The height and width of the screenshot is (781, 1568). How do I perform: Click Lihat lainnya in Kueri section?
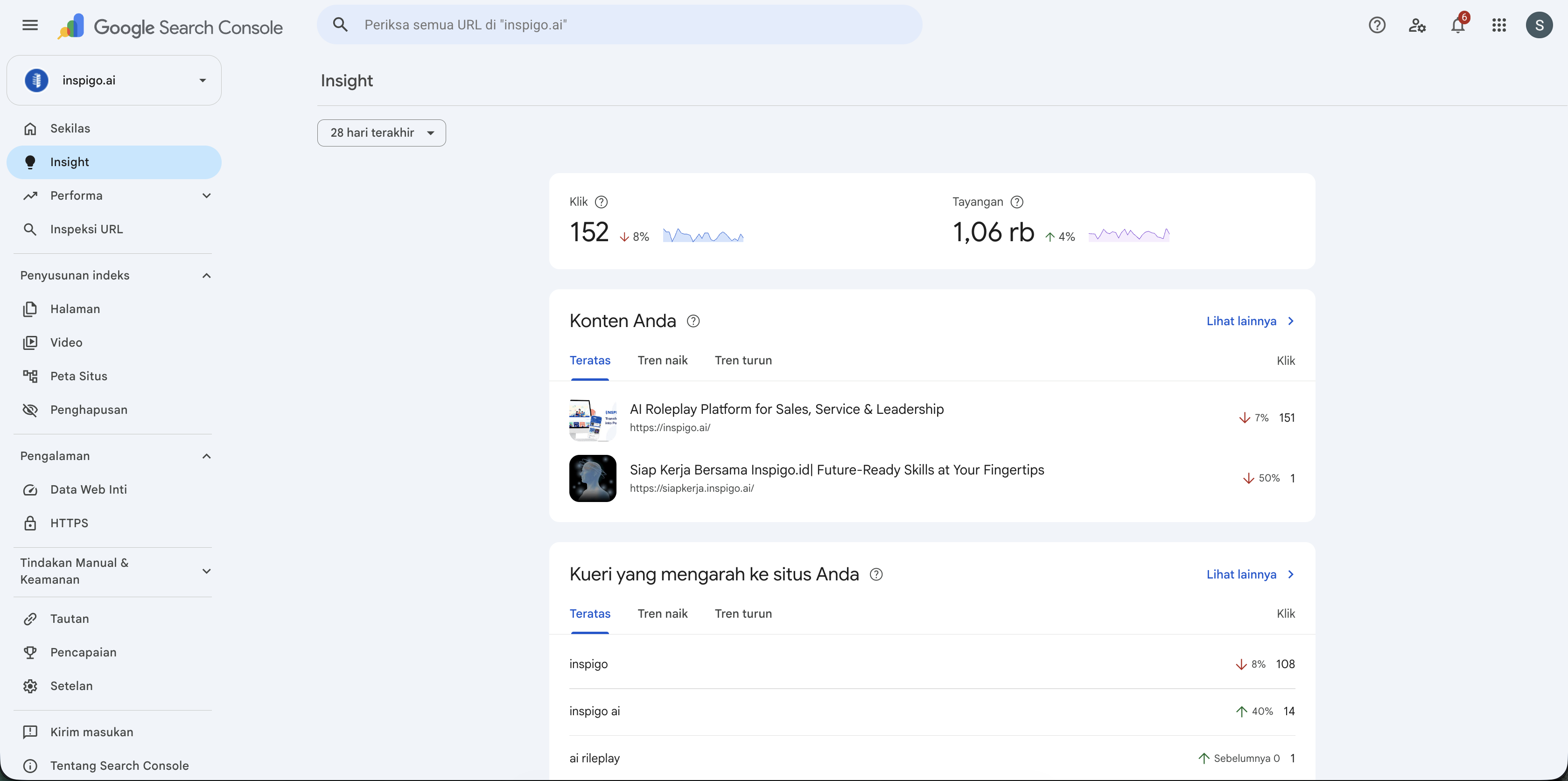coord(1251,574)
